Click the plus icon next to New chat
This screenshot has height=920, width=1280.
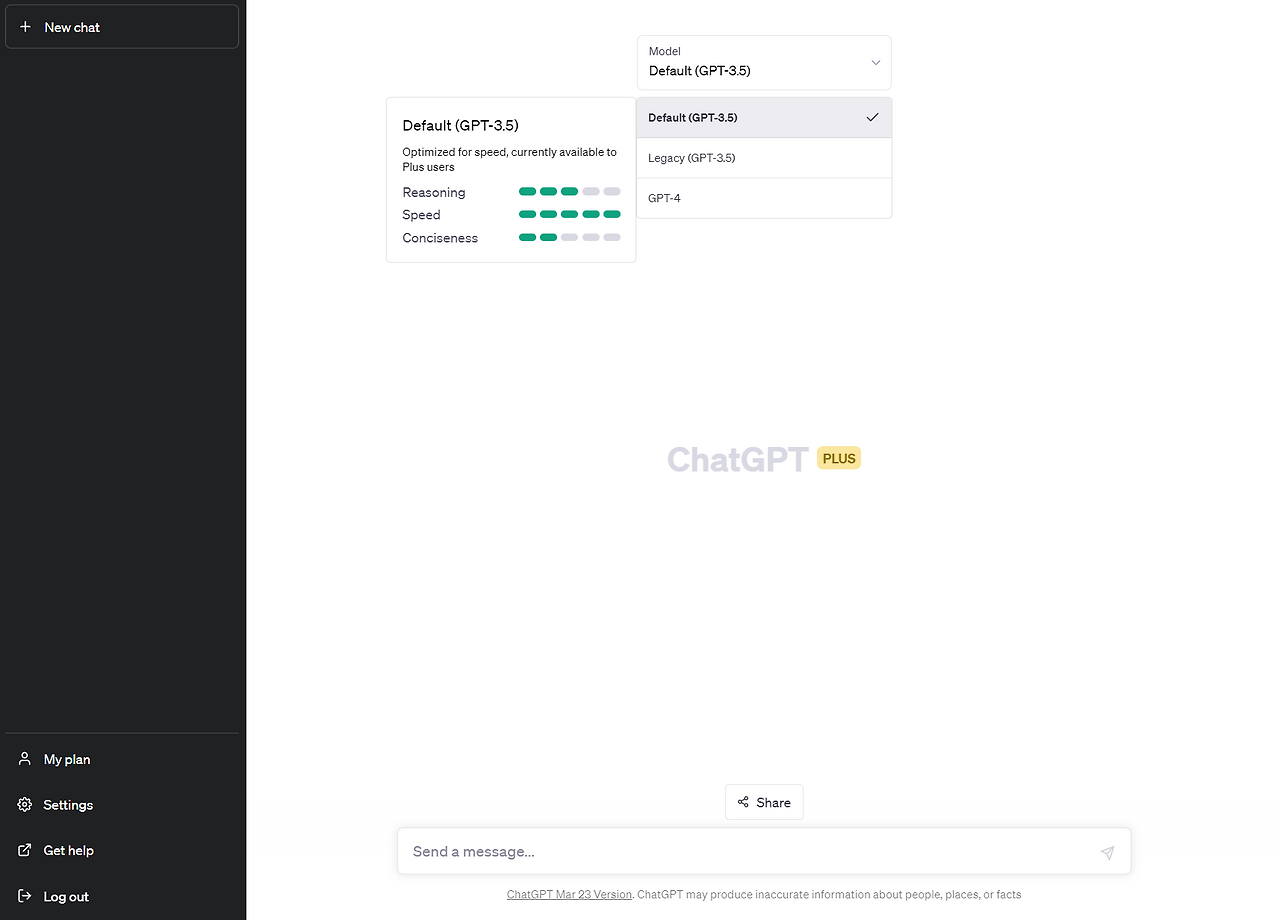pyautogui.click(x=25, y=26)
